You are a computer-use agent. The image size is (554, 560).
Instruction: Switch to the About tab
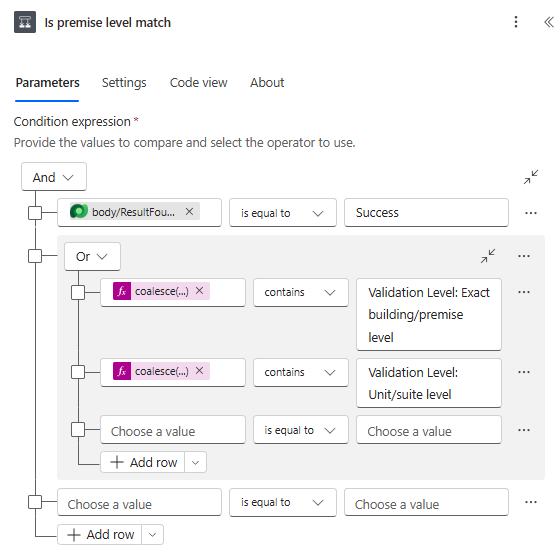coord(267,82)
